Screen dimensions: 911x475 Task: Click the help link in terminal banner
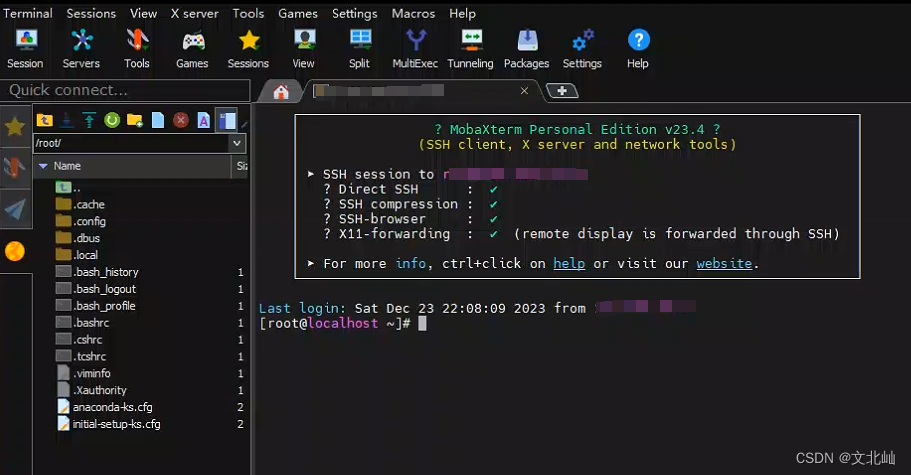click(569, 264)
